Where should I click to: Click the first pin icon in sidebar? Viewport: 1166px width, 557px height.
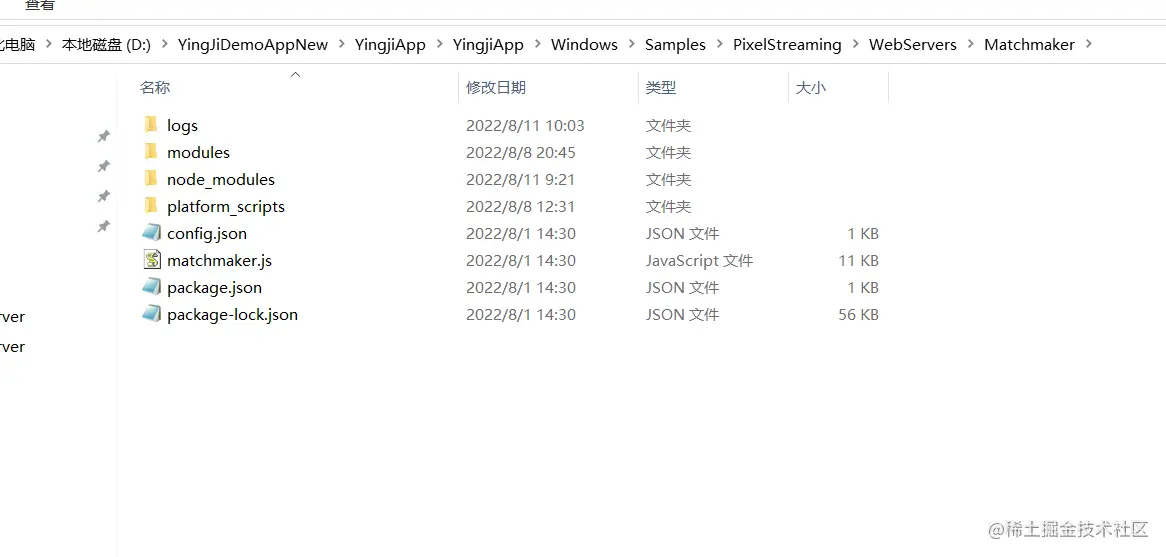(x=103, y=136)
